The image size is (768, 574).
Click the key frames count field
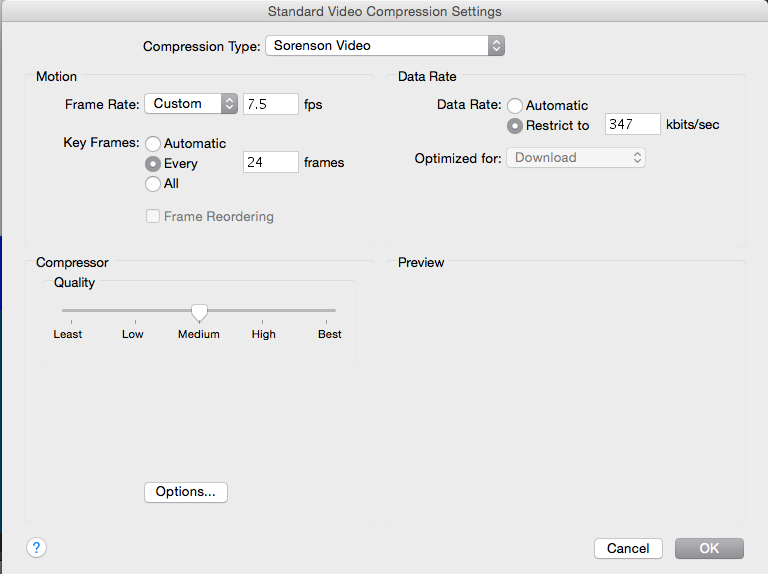coord(271,162)
